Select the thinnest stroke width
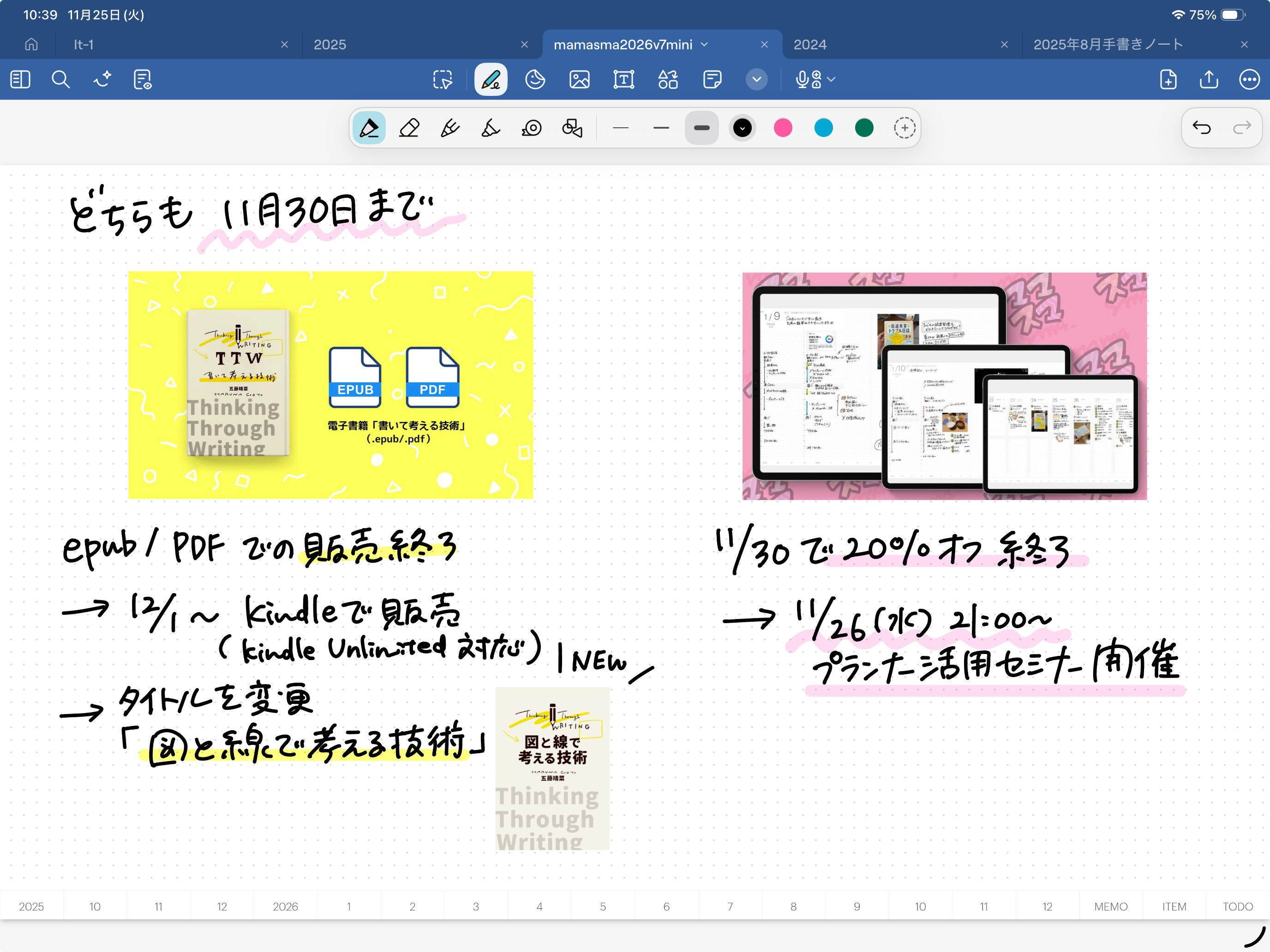Viewport: 1270px width, 952px height. point(620,128)
